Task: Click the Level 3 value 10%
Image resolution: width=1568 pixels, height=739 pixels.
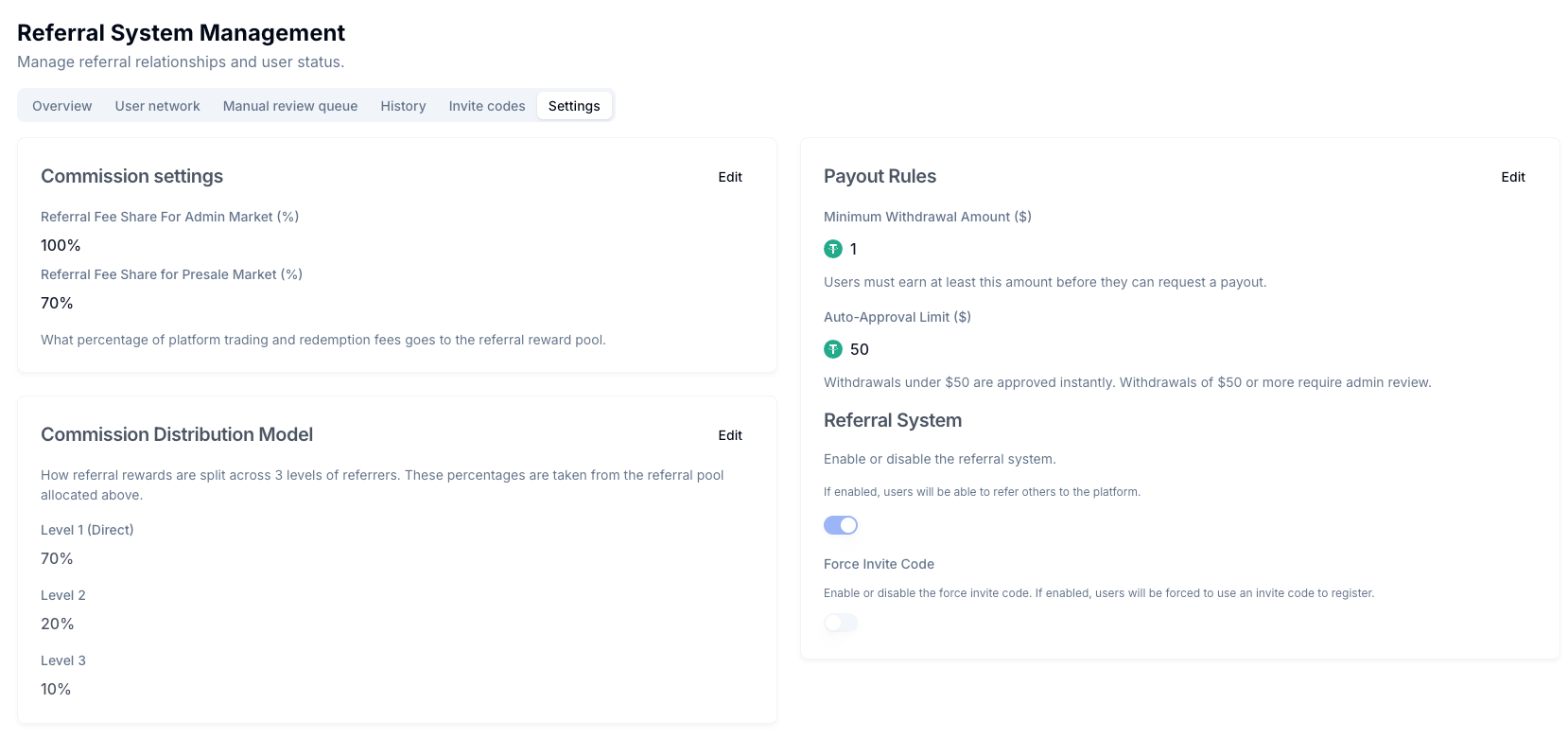Action: point(56,689)
